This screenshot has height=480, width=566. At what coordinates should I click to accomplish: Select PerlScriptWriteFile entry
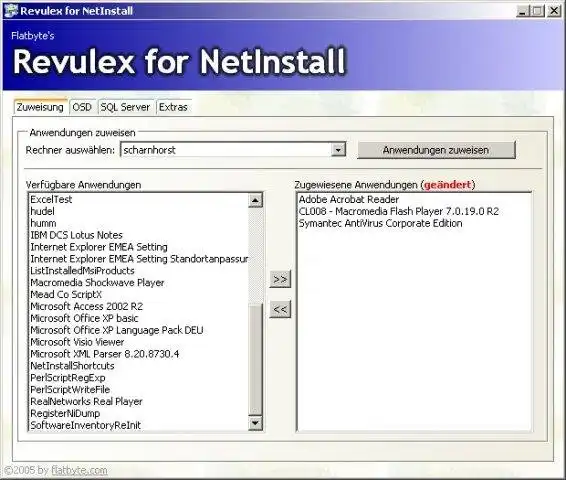point(138,389)
